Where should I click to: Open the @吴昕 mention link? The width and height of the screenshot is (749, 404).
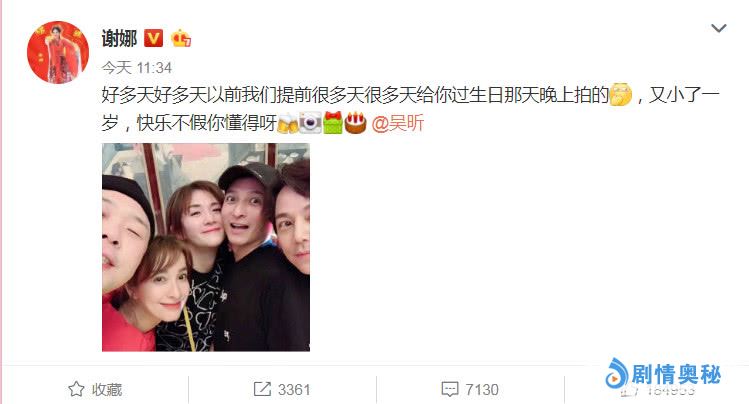pyautogui.click(x=397, y=123)
